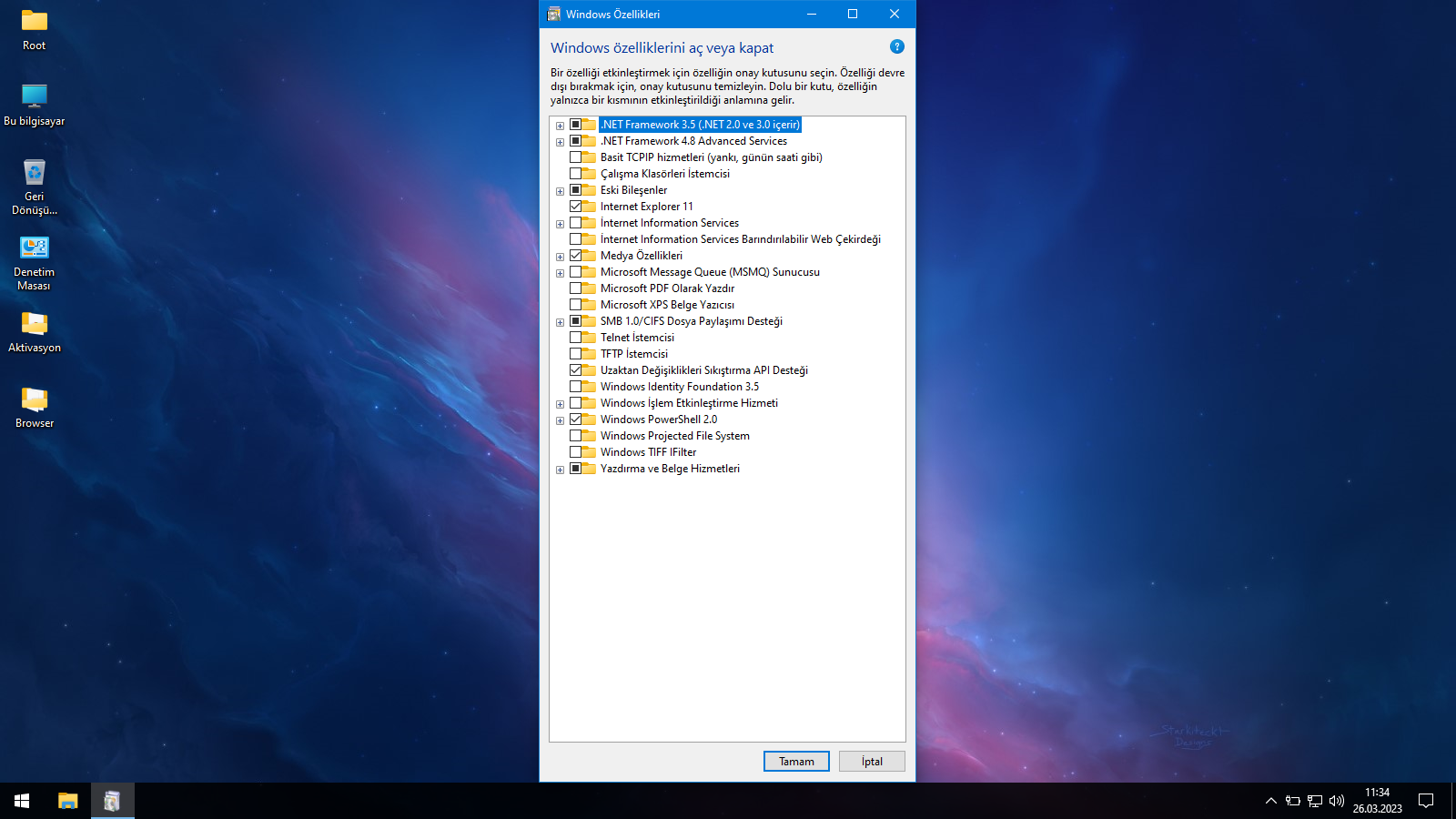1456x819 pixels.
Task: Uncheck the Internet Explorer 11 checkbox
Action: click(575, 207)
